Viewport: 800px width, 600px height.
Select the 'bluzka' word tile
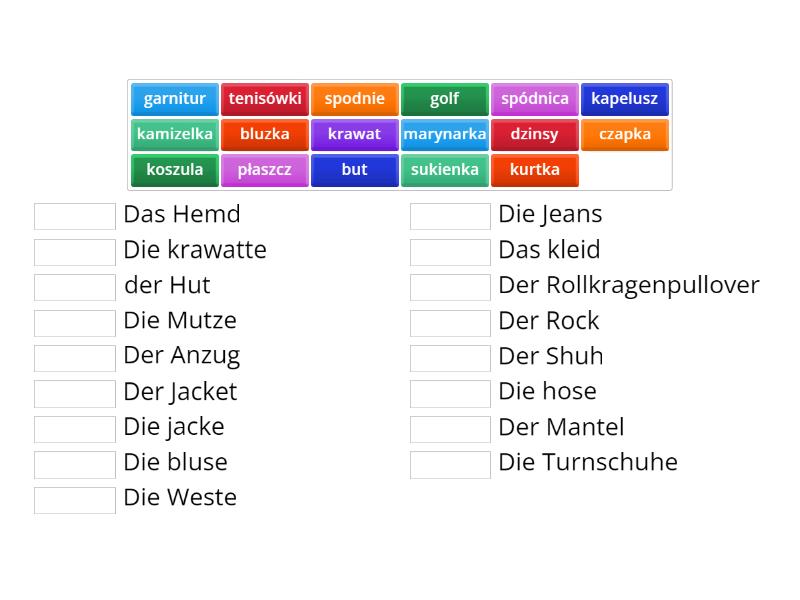265,134
